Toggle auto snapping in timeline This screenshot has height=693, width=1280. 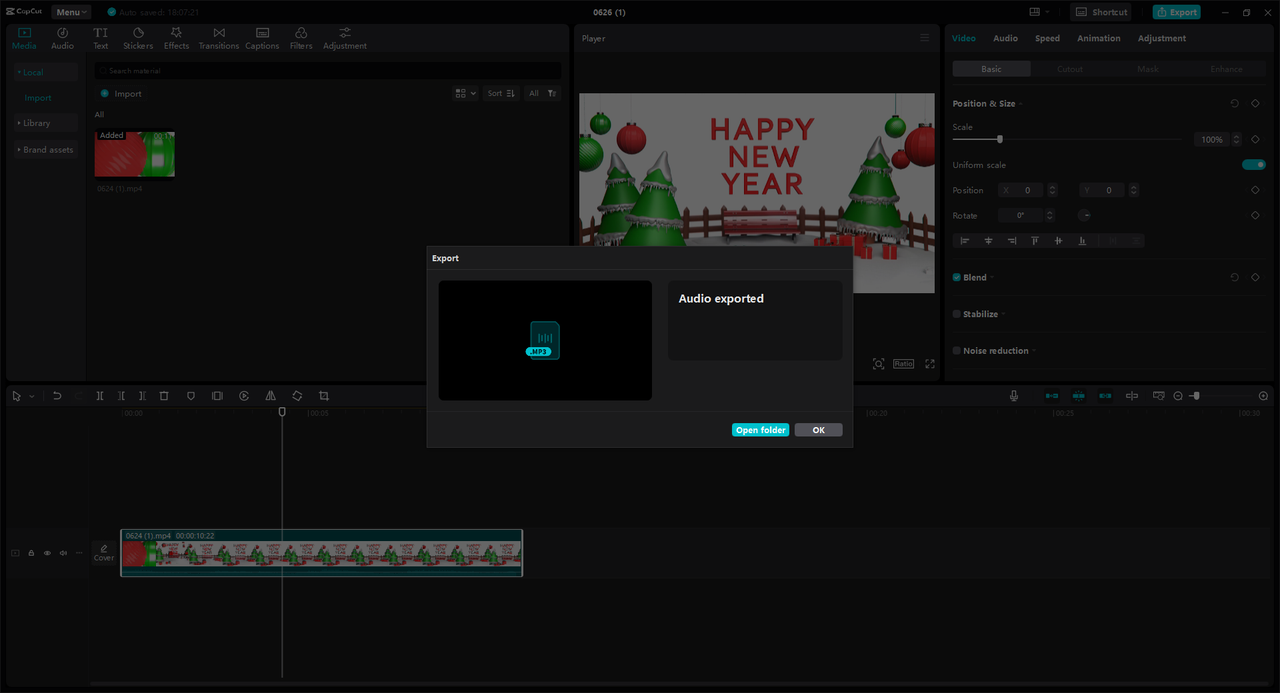pyautogui.click(x=1078, y=396)
